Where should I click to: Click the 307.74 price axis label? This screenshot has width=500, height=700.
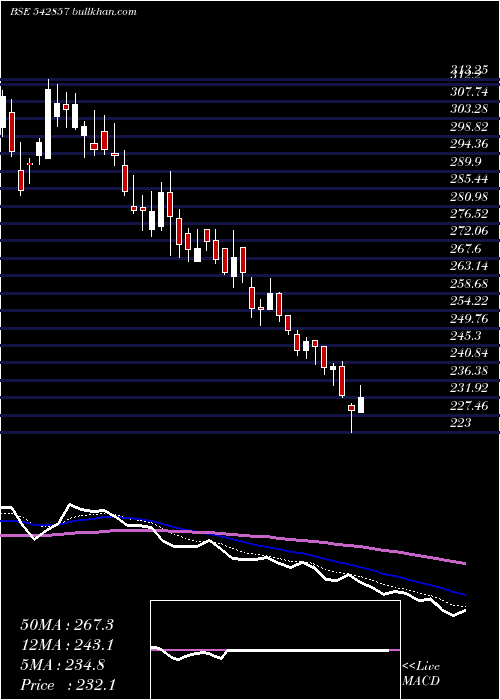click(x=469, y=92)
